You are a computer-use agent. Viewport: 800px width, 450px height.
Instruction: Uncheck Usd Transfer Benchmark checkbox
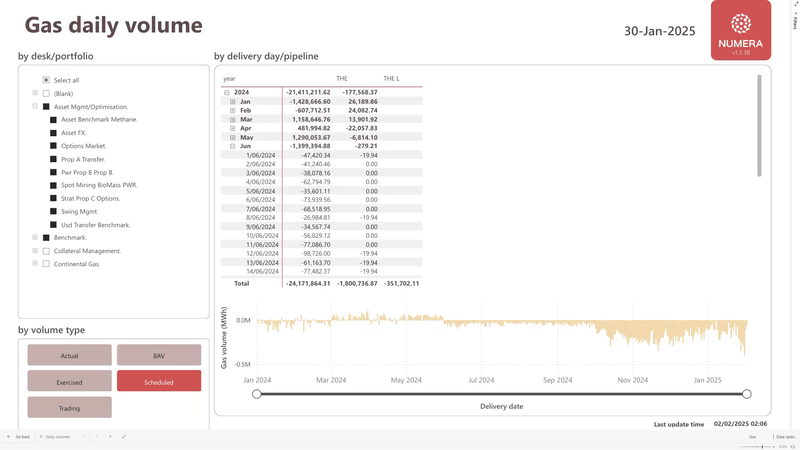(53, 224)
